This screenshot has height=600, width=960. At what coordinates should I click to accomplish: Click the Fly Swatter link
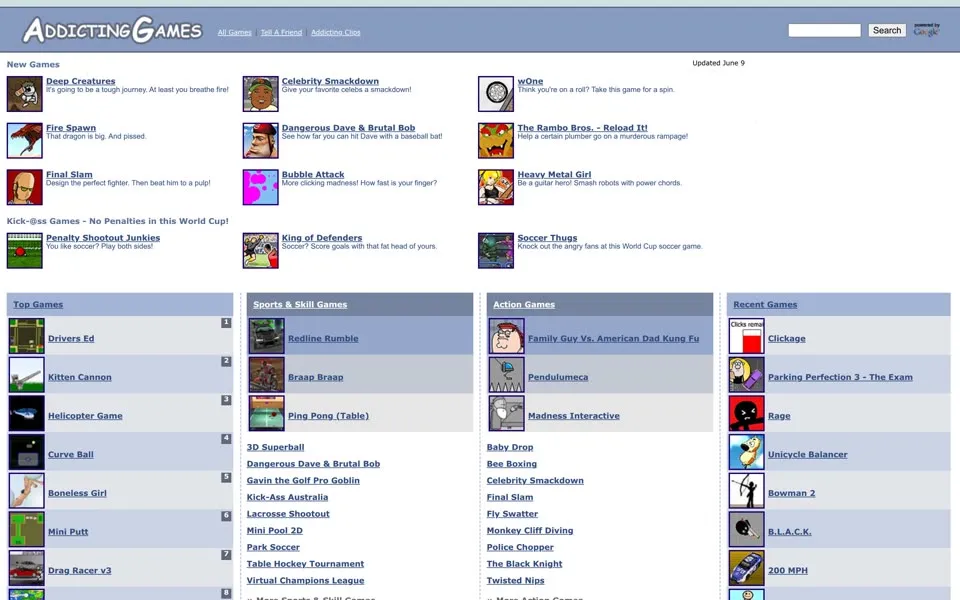(x=512, y=514)
